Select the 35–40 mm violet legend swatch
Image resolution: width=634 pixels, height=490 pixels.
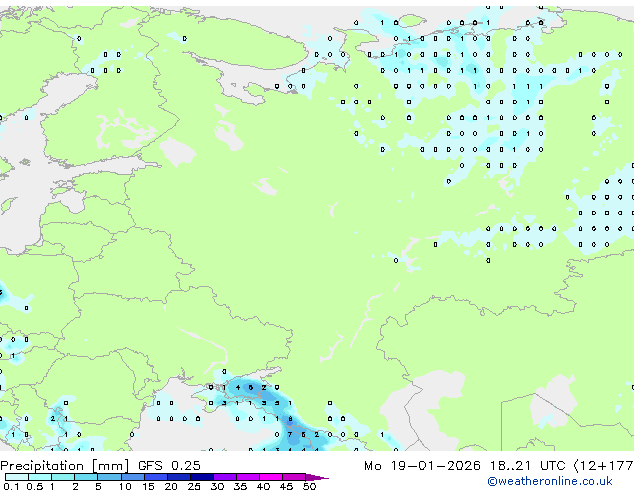point(247,477)
